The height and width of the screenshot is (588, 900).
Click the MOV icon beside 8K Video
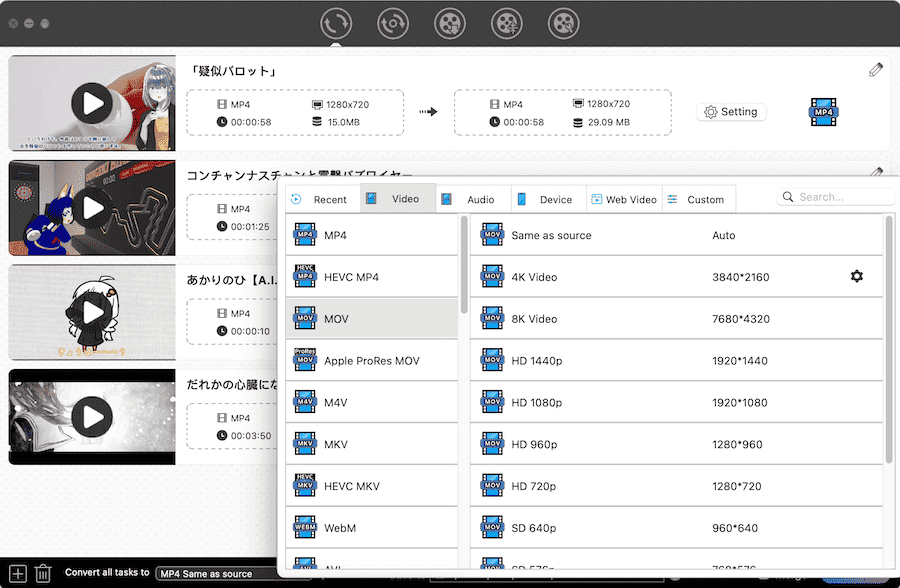click(x=492, y=318)
